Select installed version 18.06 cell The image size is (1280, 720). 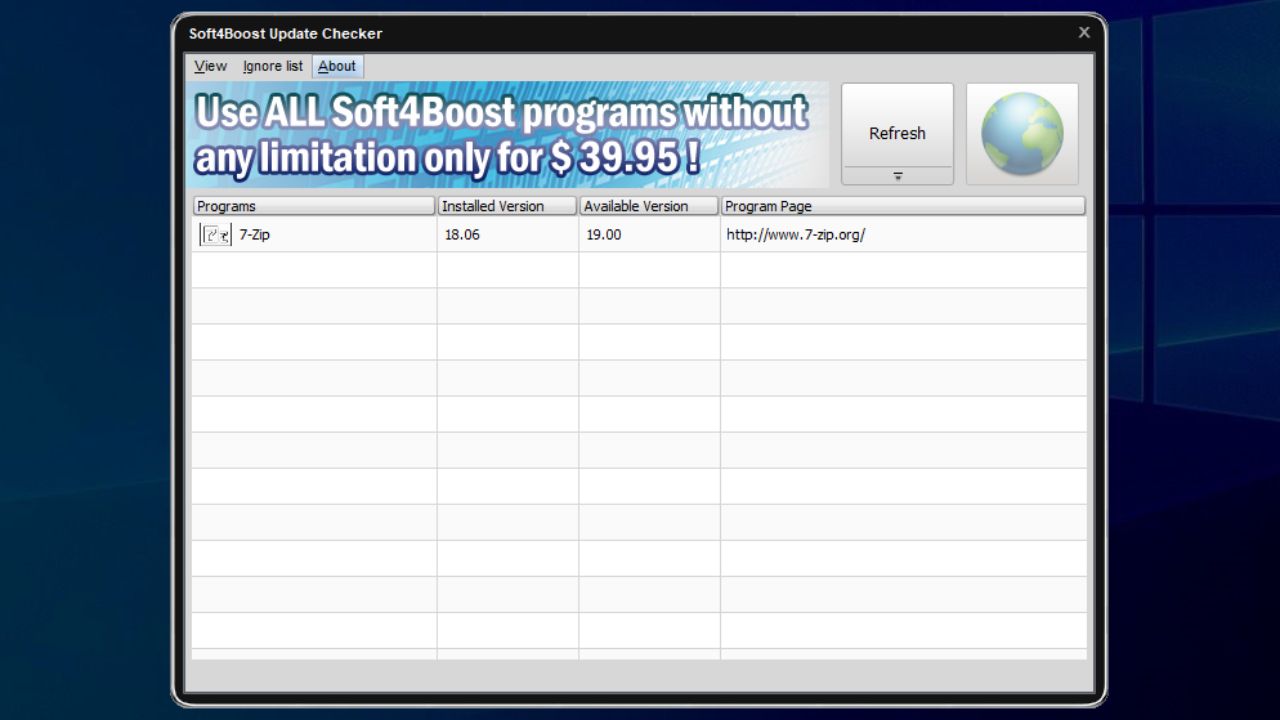(x=507, y=235)
